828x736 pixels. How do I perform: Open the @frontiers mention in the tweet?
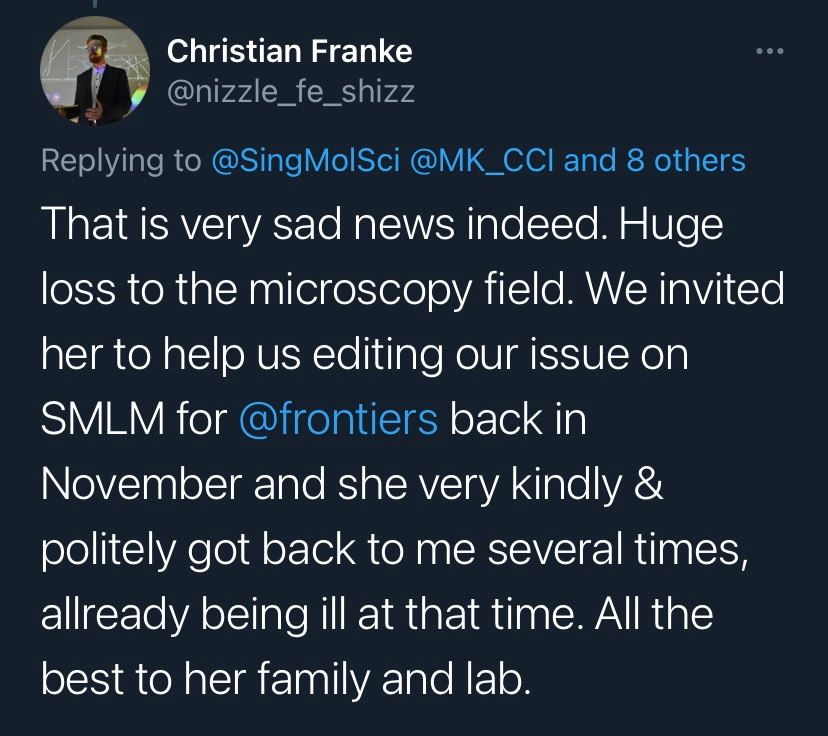click(x=339, y=420)
